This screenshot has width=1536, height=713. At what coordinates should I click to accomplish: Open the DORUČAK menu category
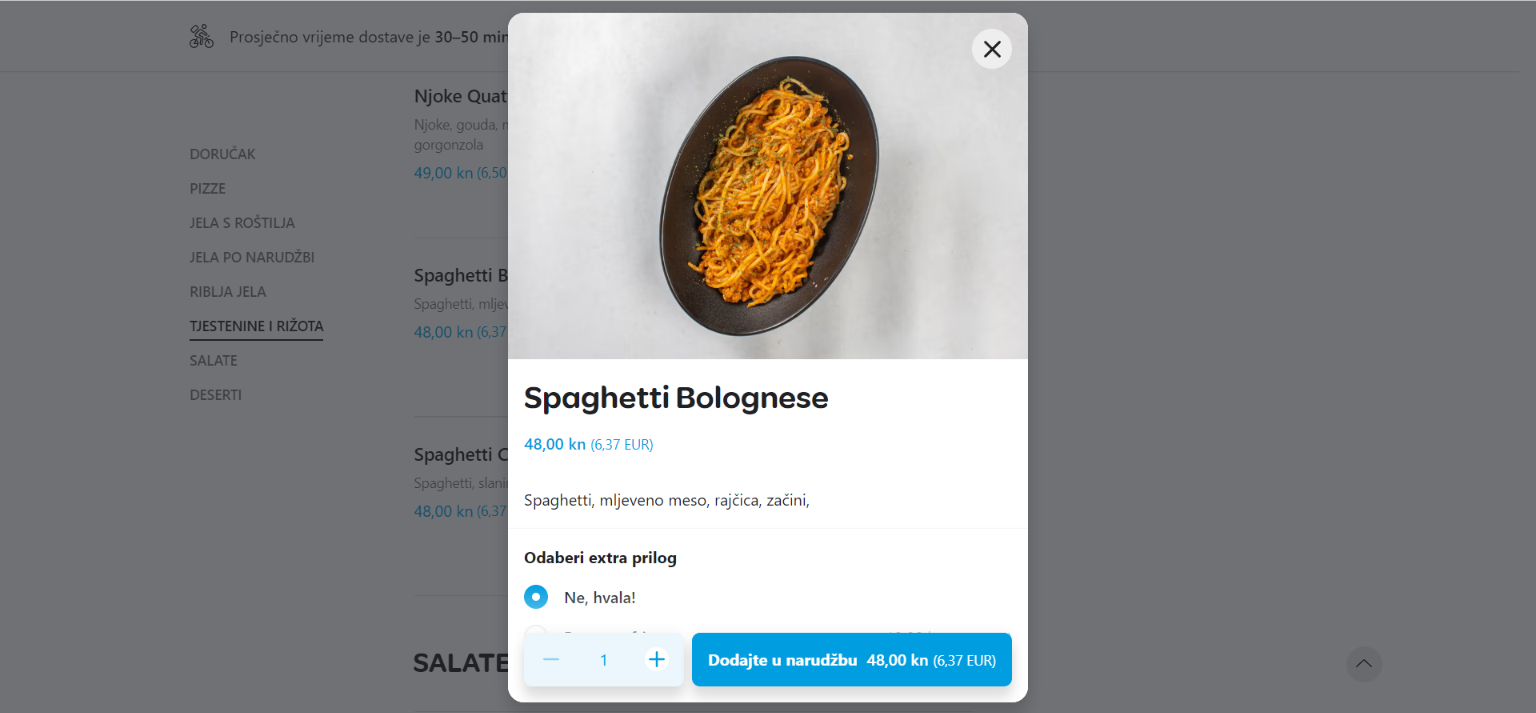pos(223,154)
